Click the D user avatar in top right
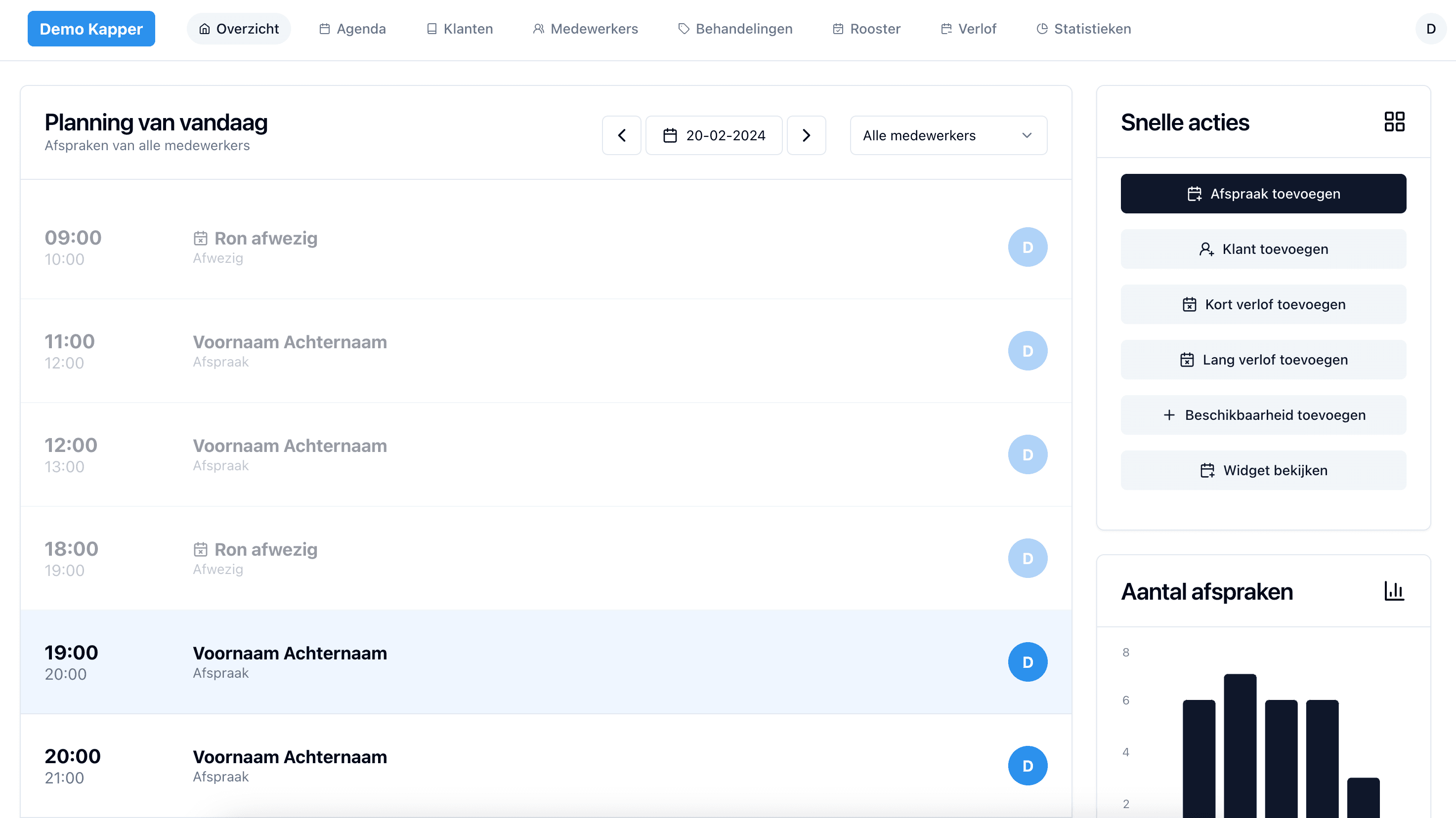 (x=1431, y=29)
